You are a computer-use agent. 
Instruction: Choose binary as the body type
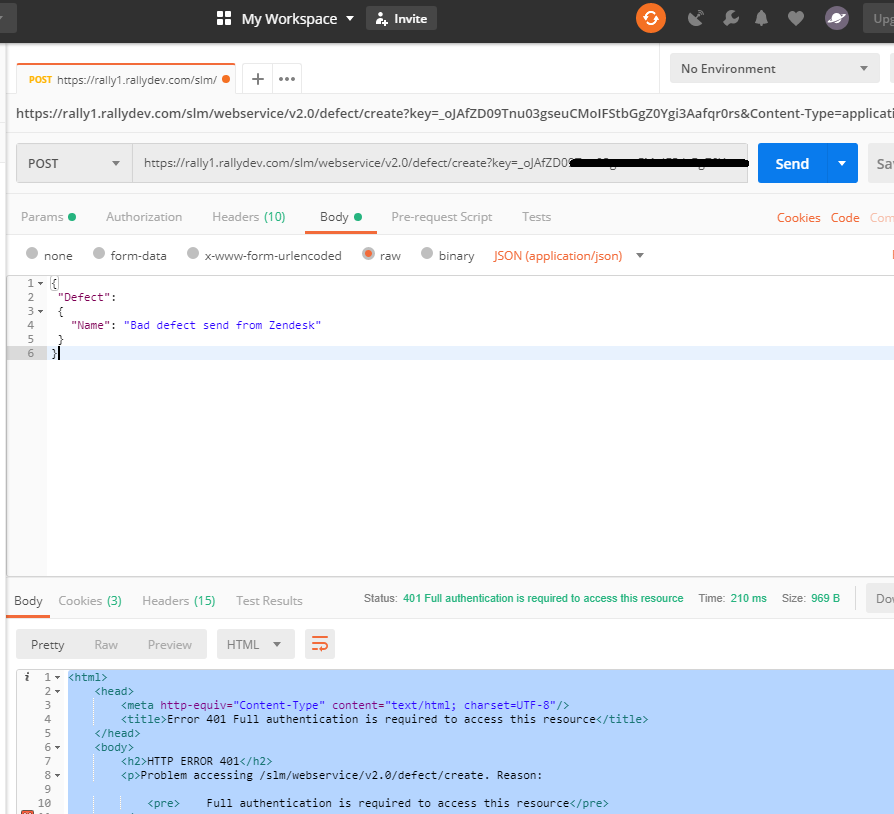click(x=448, y=255)
